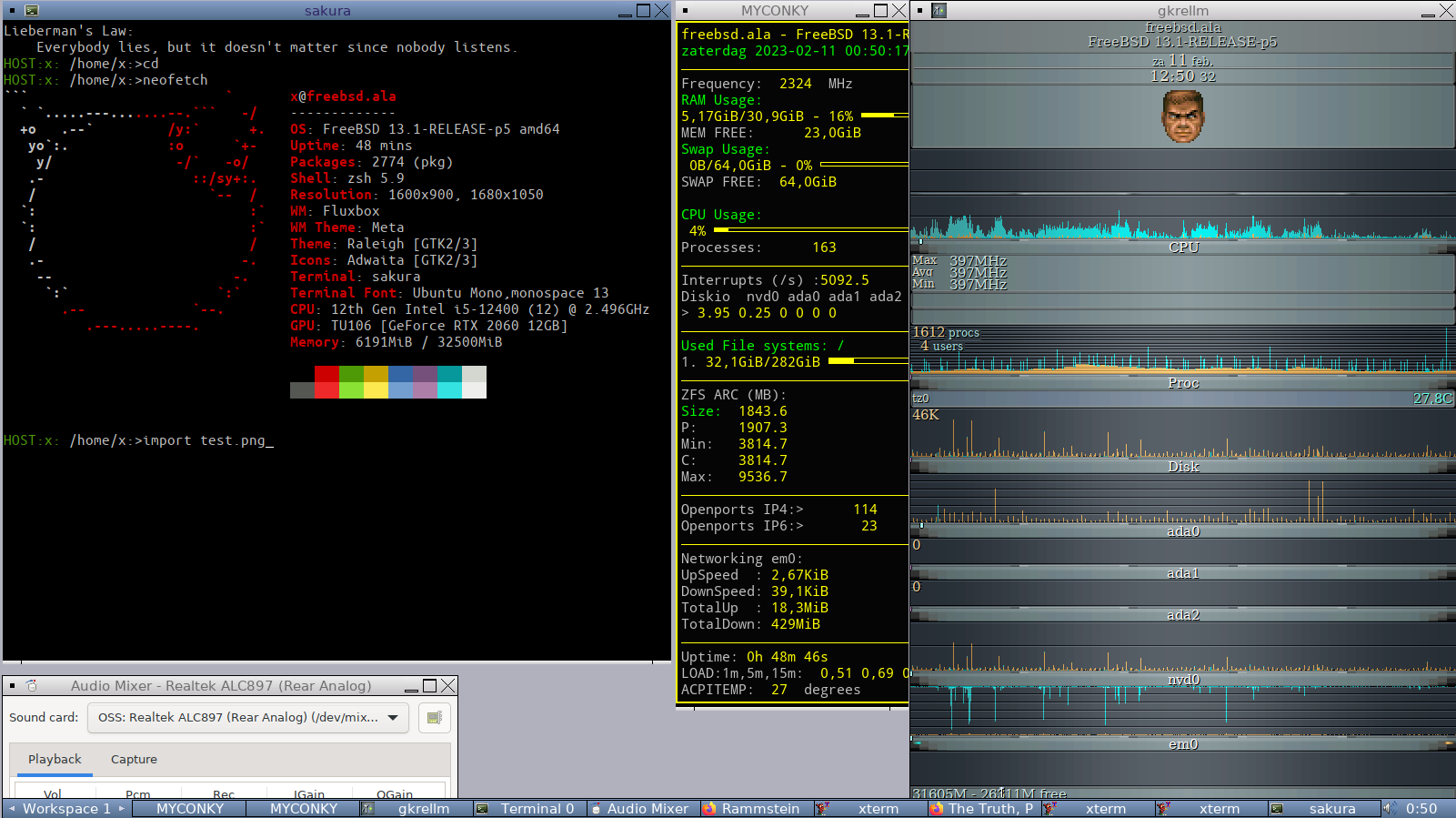Click neofetch GPU TU106 line
This screenshot has height=818, width=1456.
coord(428,326)
